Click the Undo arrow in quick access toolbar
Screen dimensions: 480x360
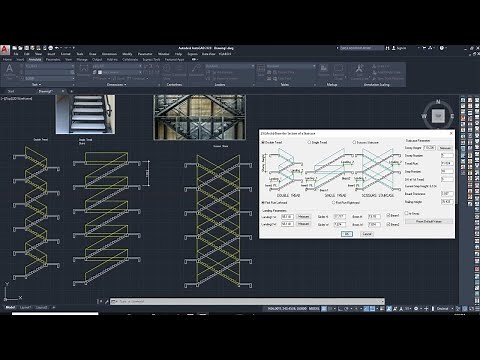(x=57, y=48)
